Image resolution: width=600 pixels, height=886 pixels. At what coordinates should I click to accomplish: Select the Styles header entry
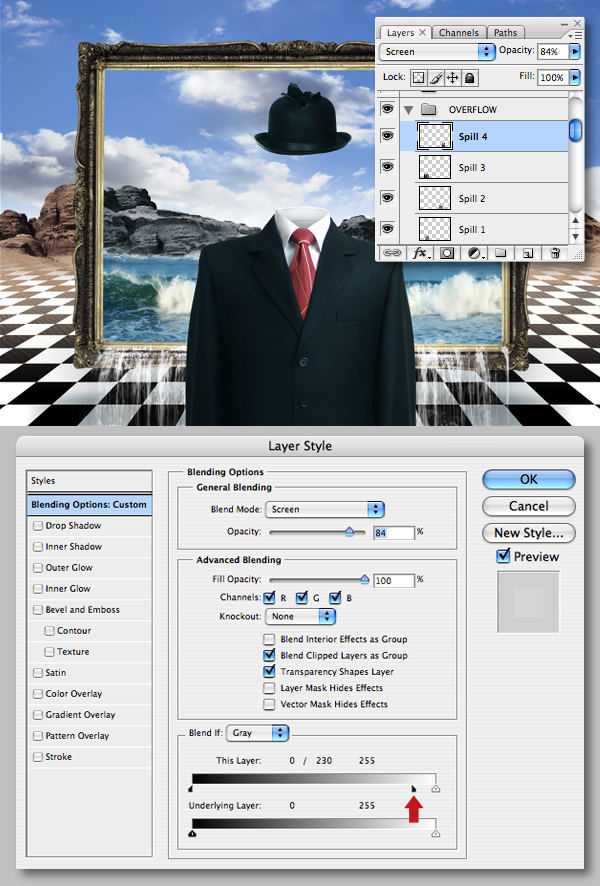pos(89,480)
